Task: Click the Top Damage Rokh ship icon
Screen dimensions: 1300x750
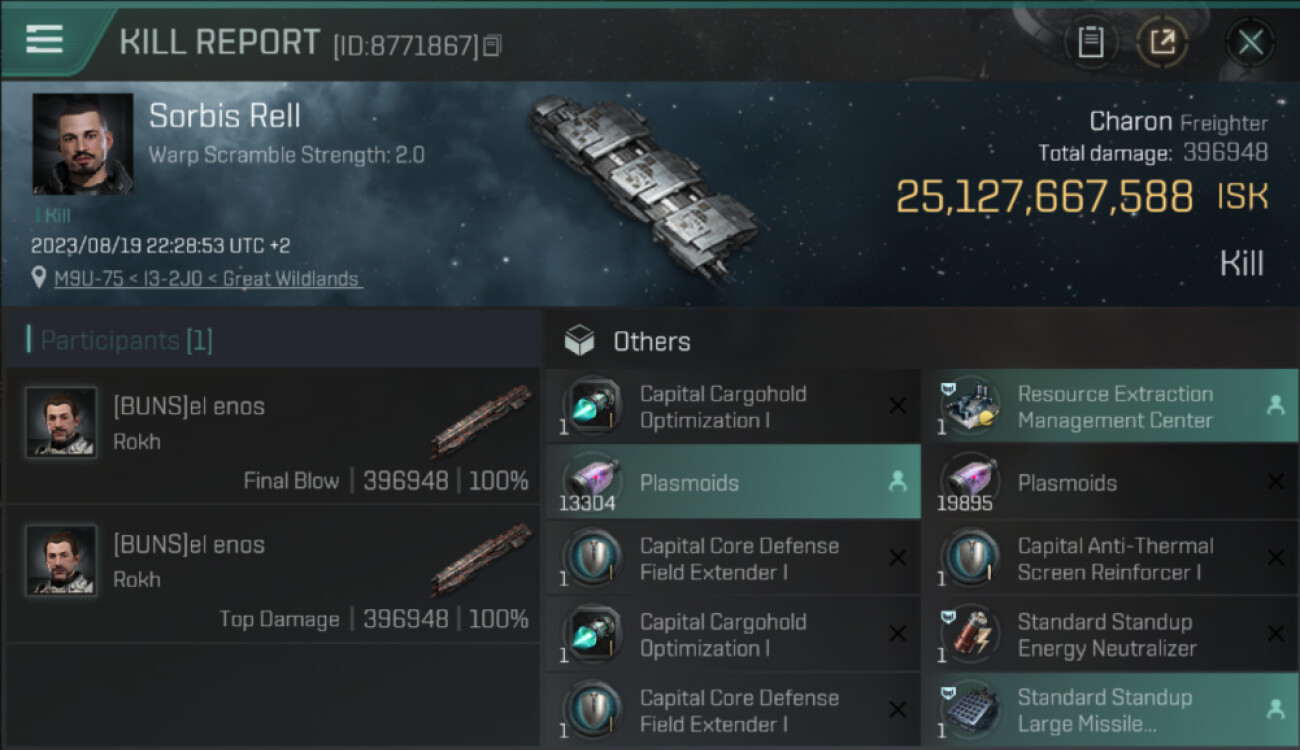Action: (481, 560)
